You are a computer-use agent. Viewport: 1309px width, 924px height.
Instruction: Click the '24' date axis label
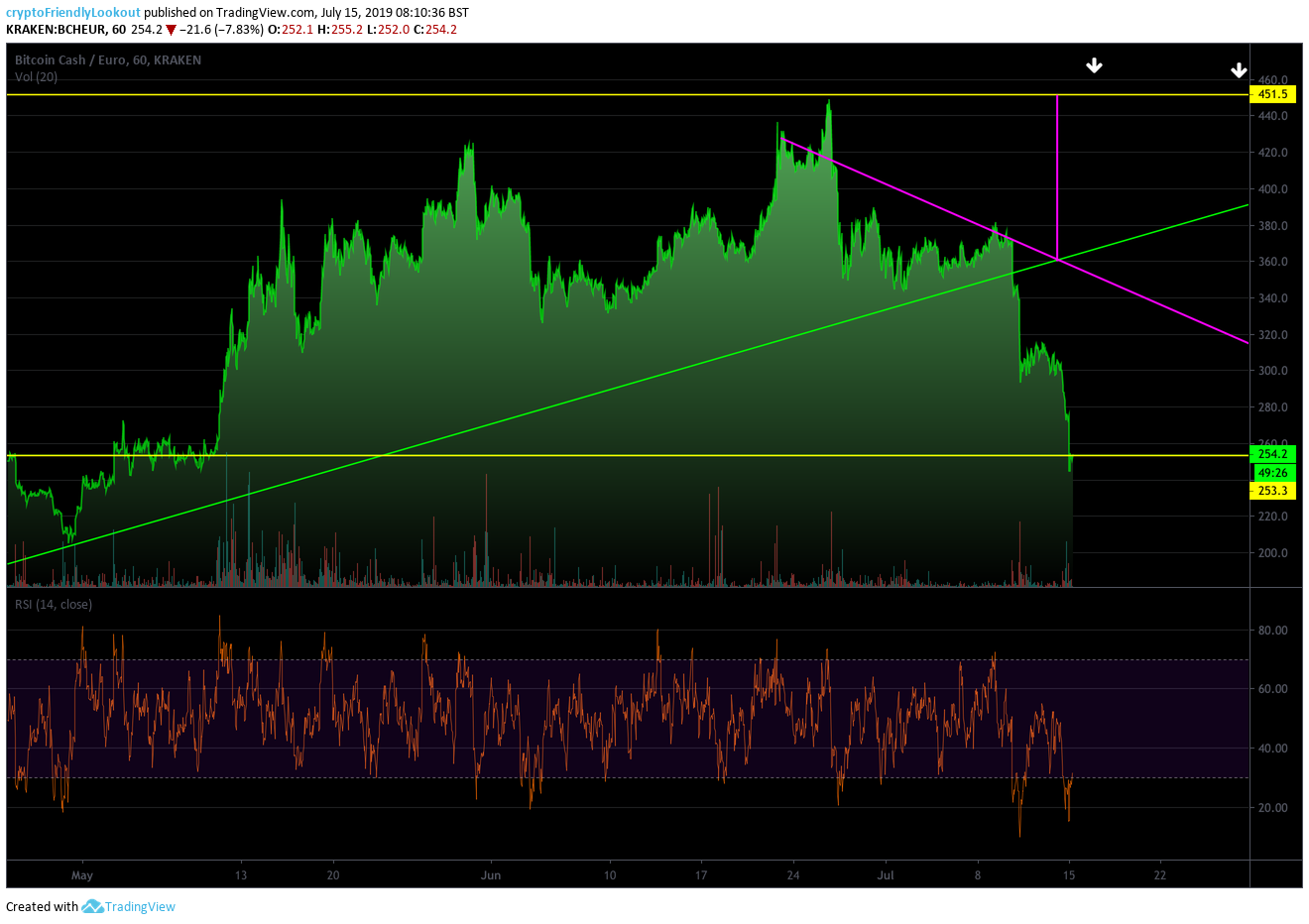tap(793, 875)
